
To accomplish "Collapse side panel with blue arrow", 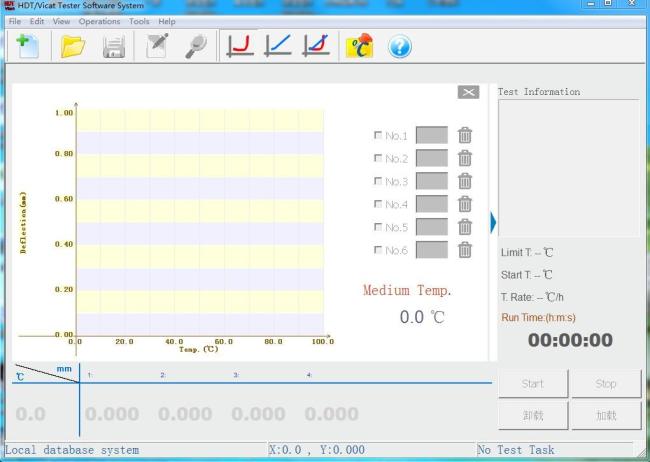I will pos(493,221).
